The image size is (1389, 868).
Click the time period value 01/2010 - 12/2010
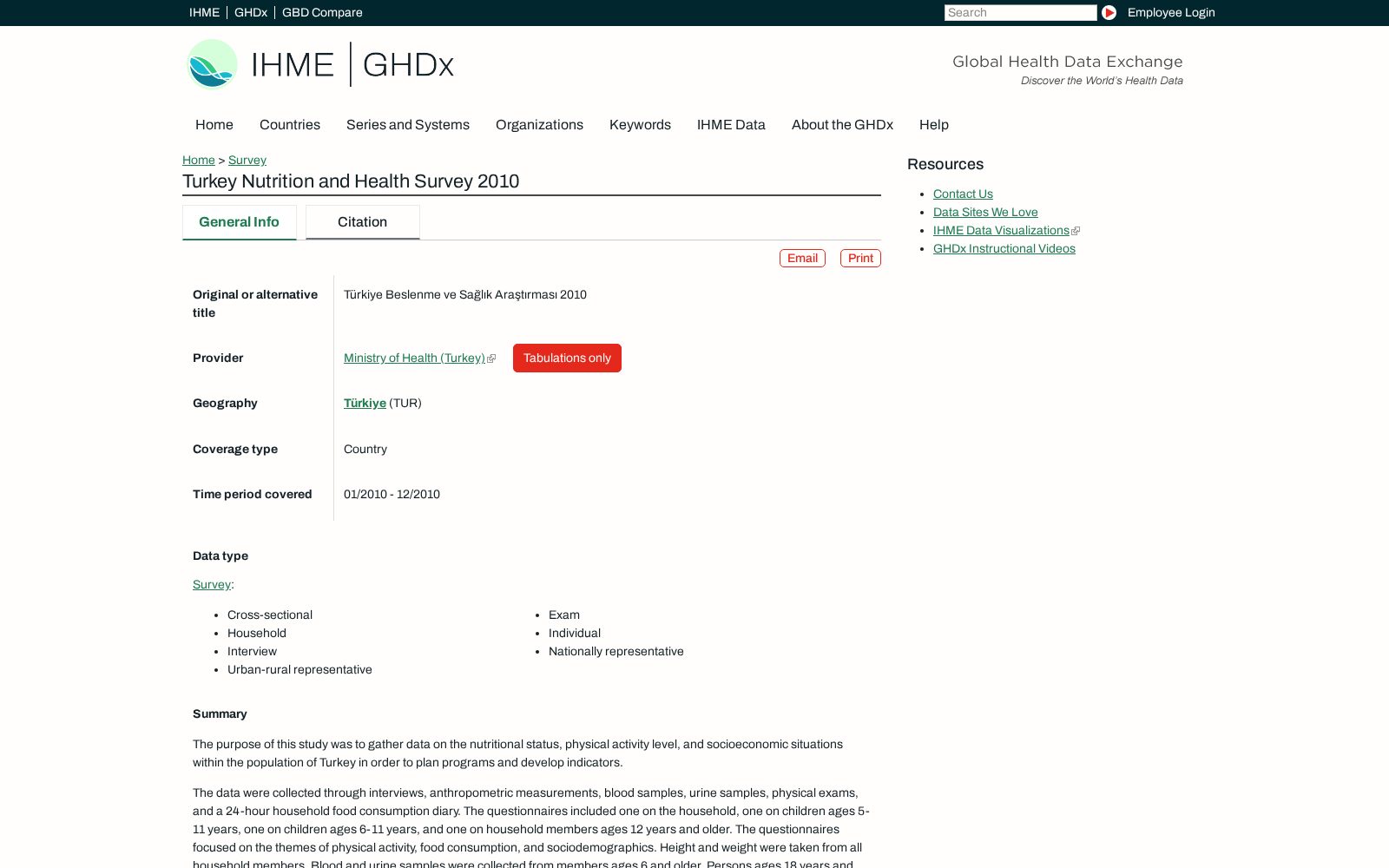point(392,494)
